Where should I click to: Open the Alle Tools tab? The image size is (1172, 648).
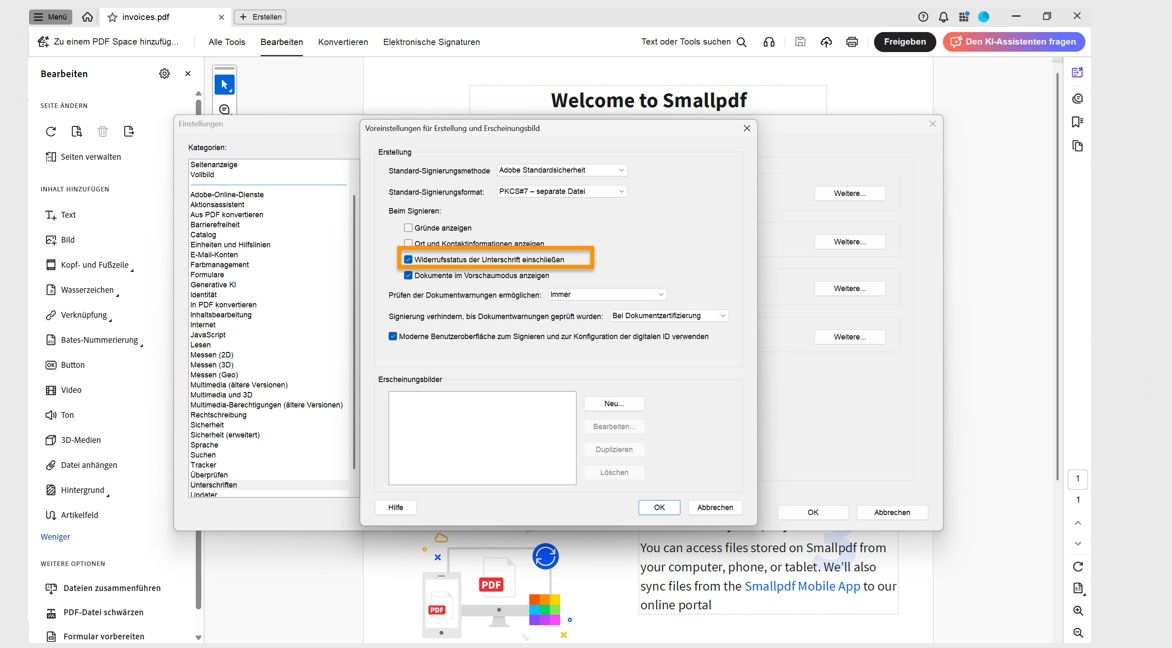pos(226,42)
